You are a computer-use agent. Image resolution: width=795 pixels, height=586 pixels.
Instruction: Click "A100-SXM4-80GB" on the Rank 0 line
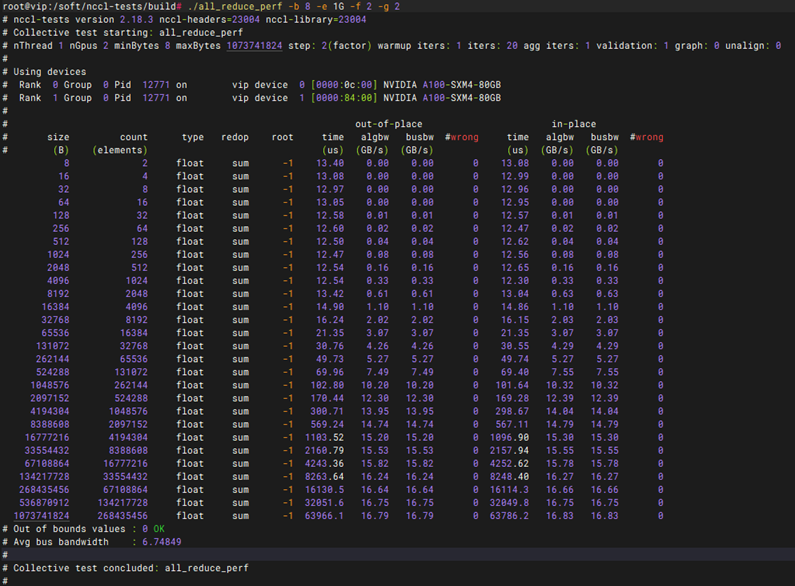click(x=461, y=85)
